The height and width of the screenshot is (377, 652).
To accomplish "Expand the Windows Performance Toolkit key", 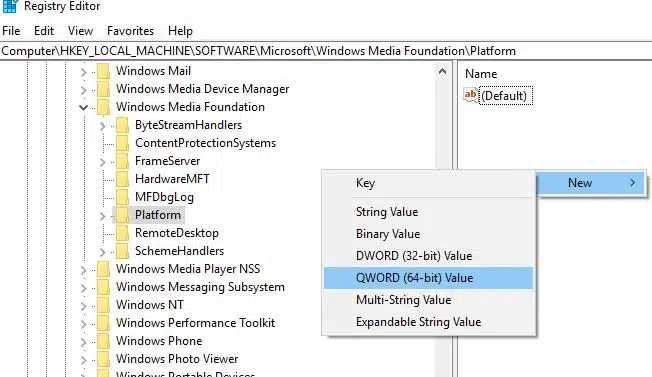I will click(84, 323).
